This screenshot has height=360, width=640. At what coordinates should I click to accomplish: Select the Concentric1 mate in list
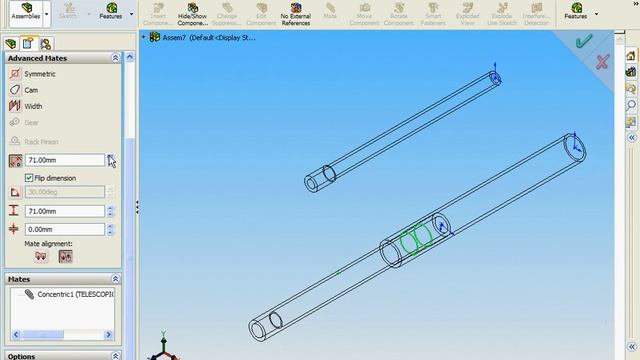tap(70, 294)
